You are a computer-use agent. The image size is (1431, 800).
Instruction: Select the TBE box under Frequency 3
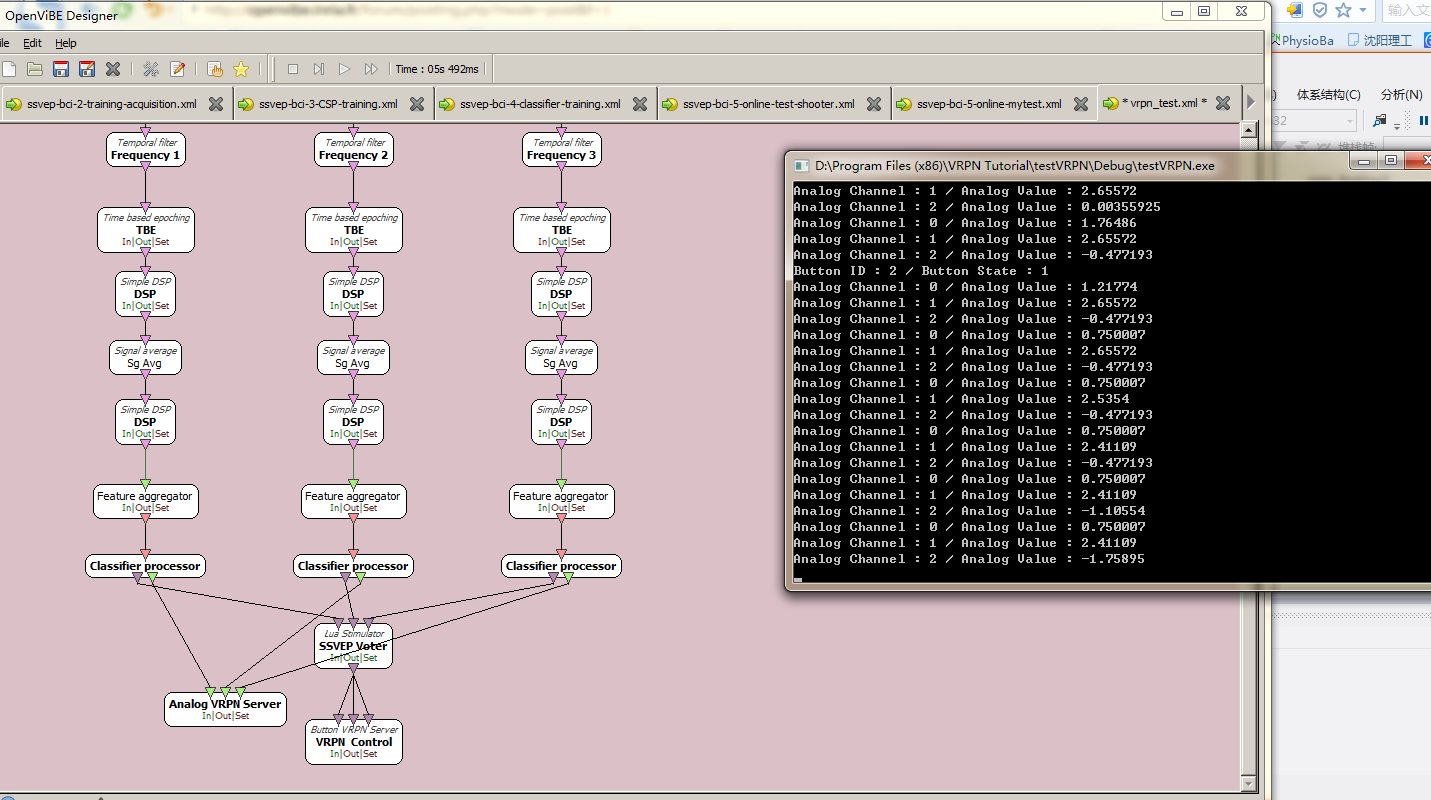pyautogui.click(x=562, y=230)
